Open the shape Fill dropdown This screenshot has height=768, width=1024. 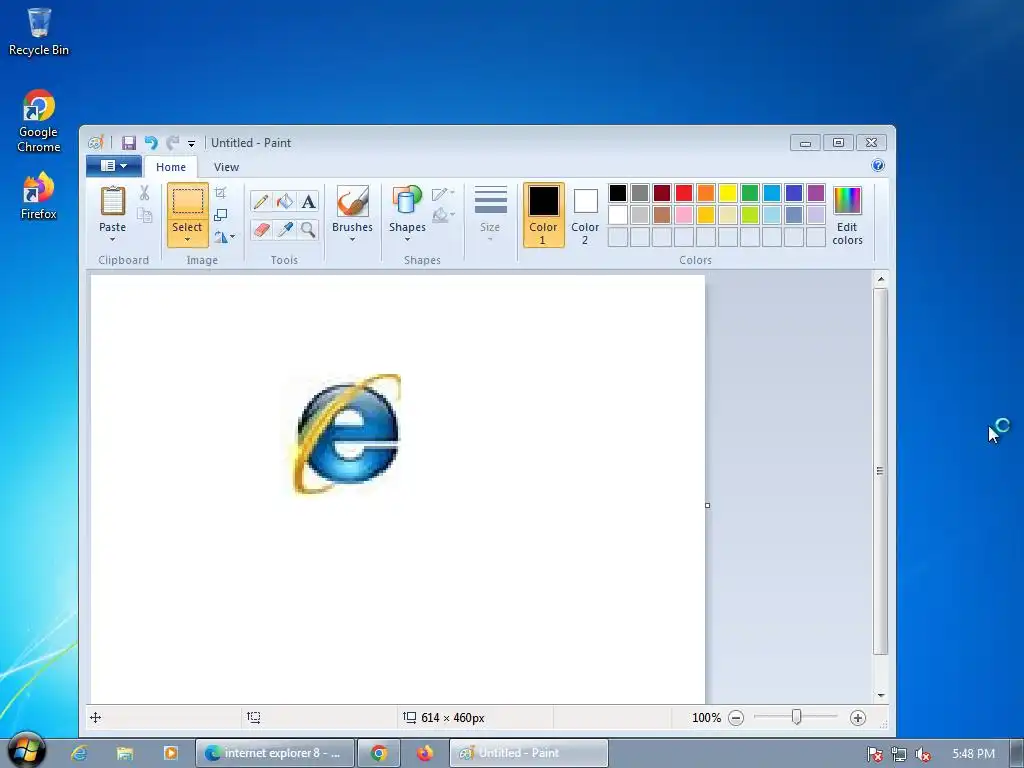(x=443, y=215)
